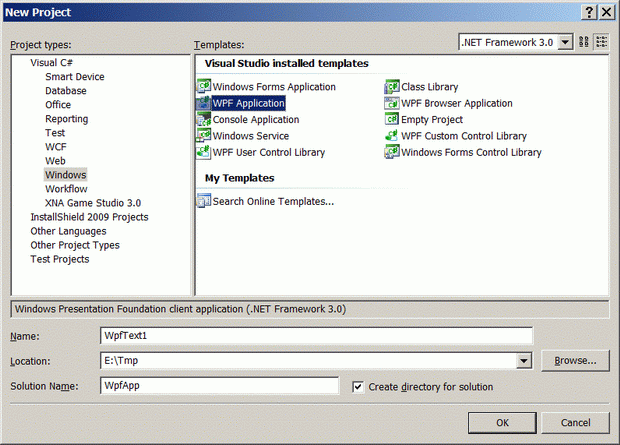Click the Empty Project template icon
The image size is (620, 445).
pyautogui.click(x=392, y=119)
